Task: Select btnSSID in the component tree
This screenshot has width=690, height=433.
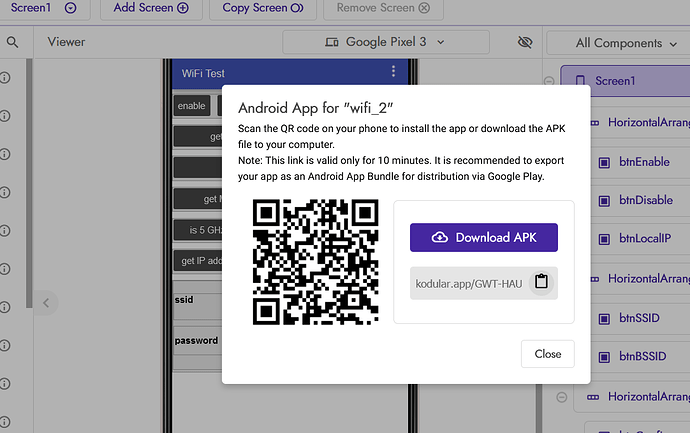Action: [x=639, y=318]
